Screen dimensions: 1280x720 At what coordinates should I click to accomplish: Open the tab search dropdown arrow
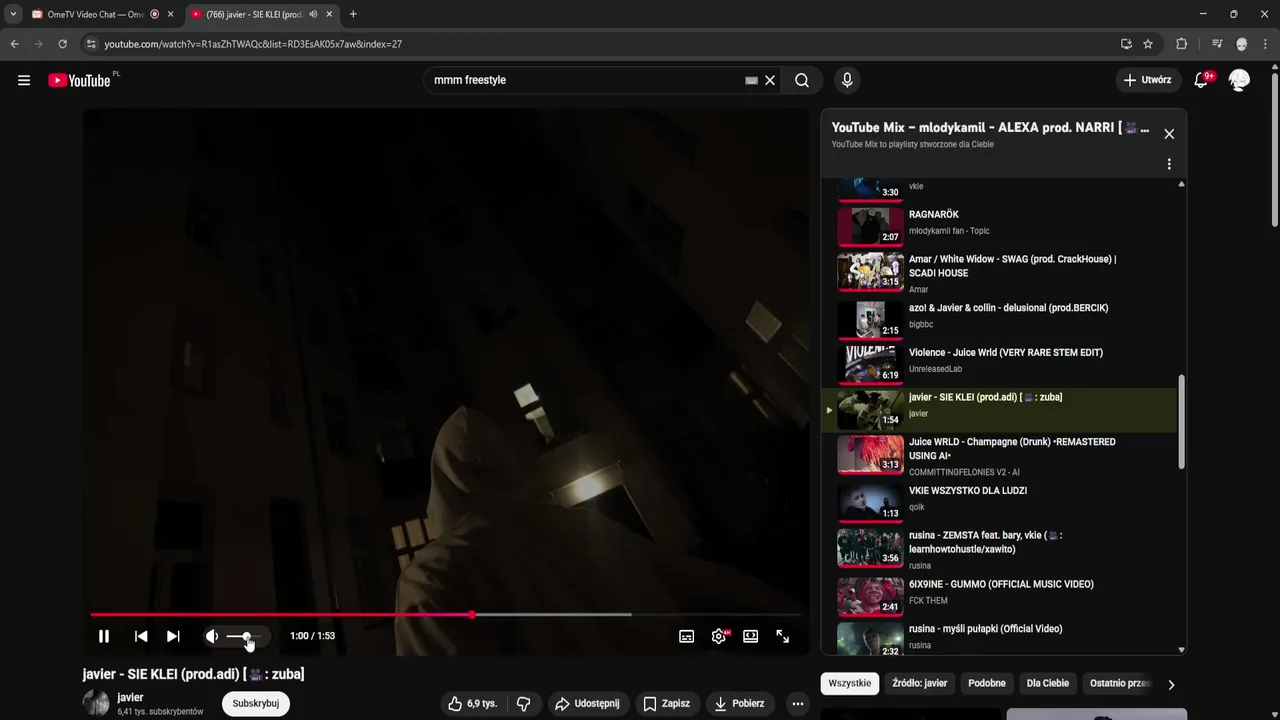point(12,14)
